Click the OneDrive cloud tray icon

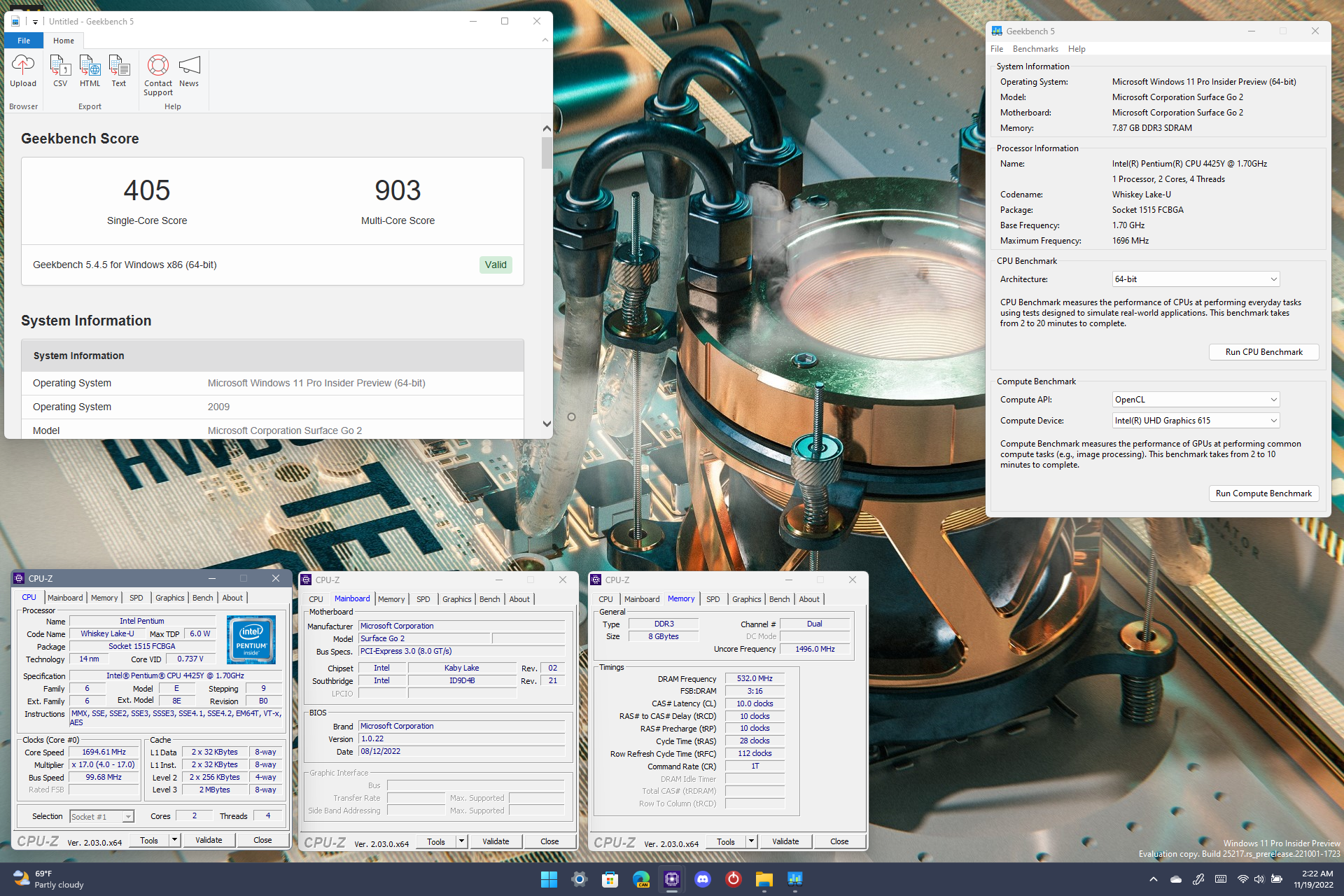click(1176, 879)
